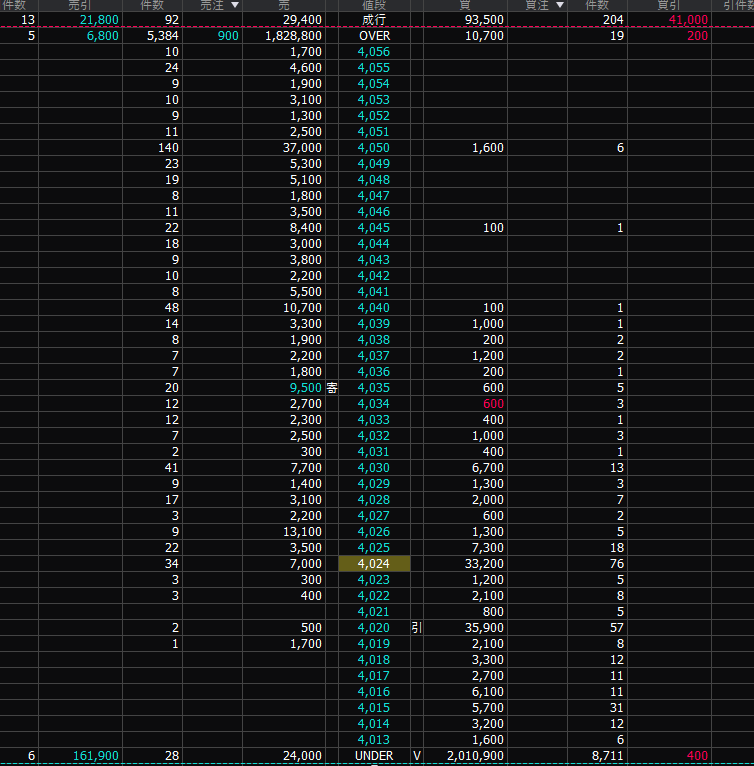
Task: Click the red 41,000 value in 成行 row
Action: [x=689, y=20]
